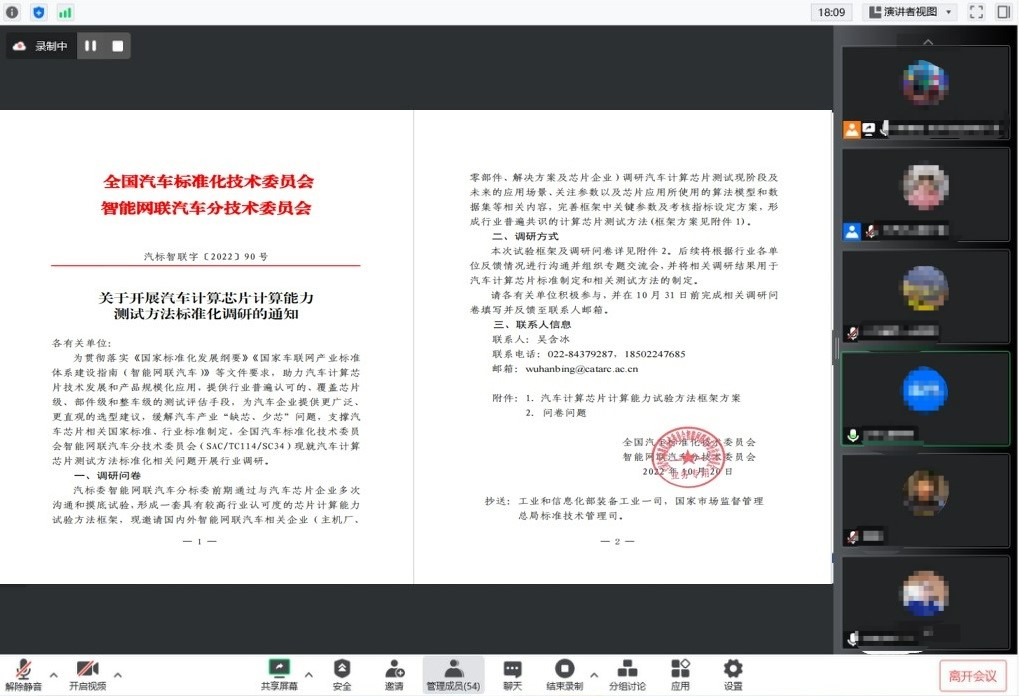
Task: Open the Invite (邀请) dialog
Action: (394, 675)
